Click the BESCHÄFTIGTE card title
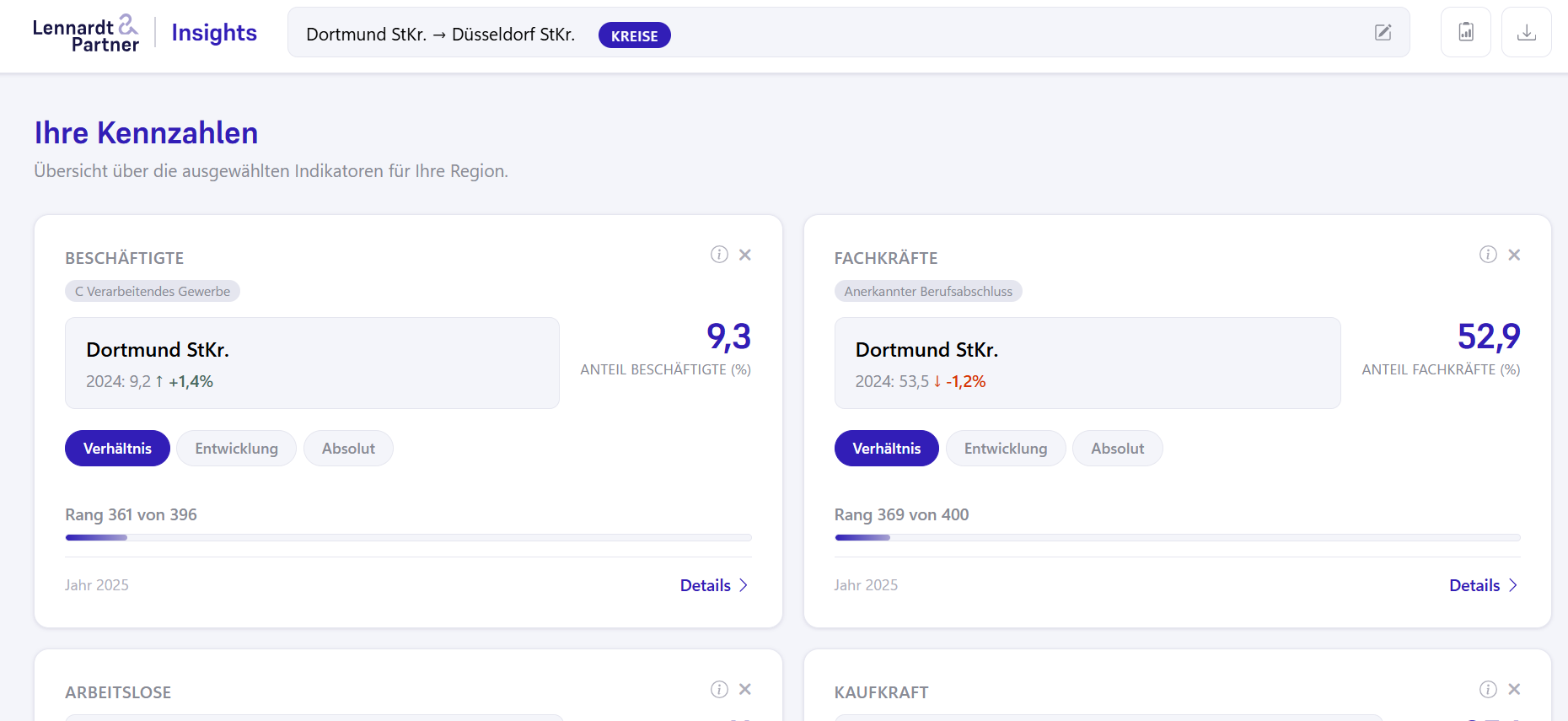The width and height of the screenshot is (1568, 721). point(124,258)
